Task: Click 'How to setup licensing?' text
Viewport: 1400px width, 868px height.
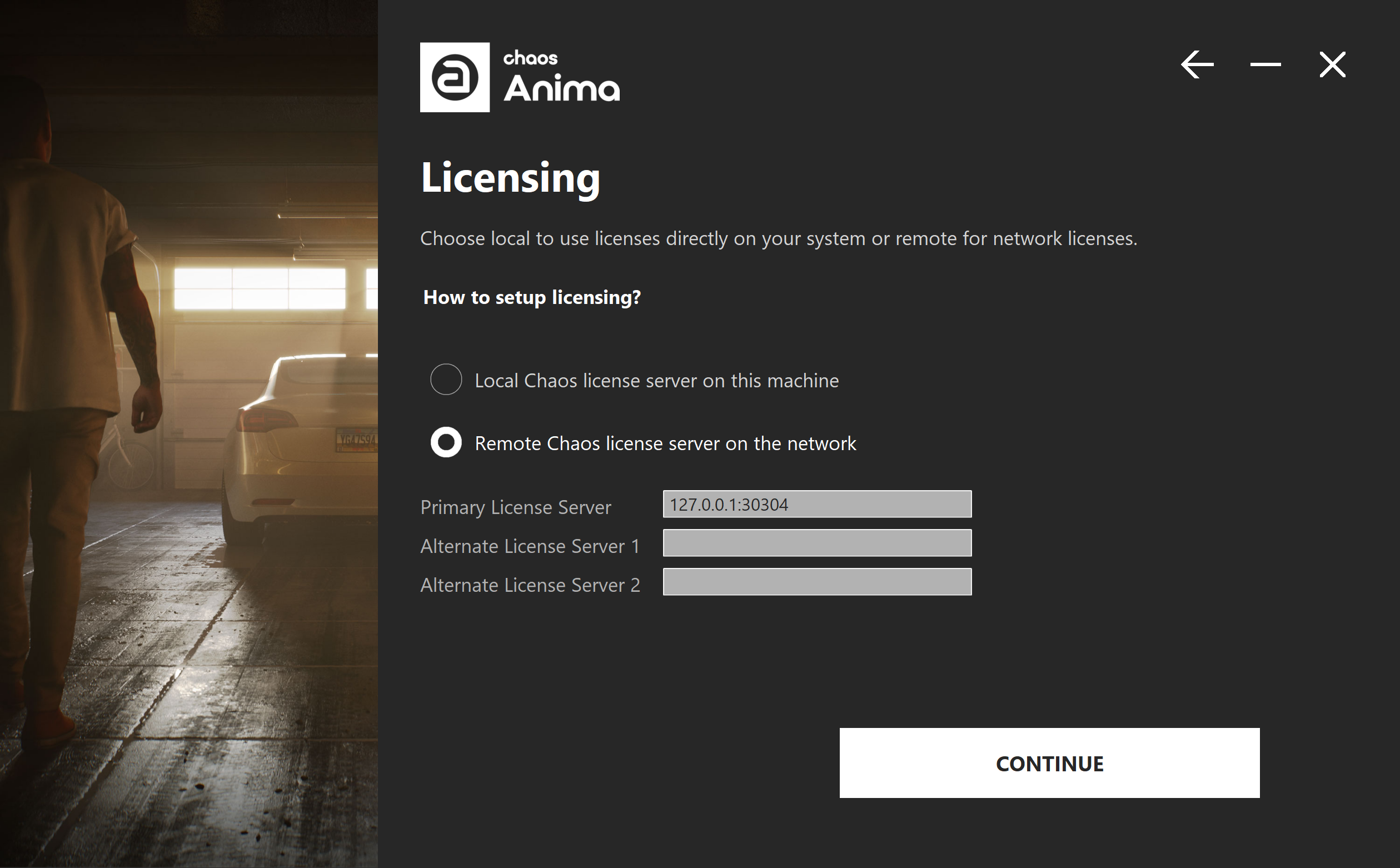Action: tap(531, 297)
